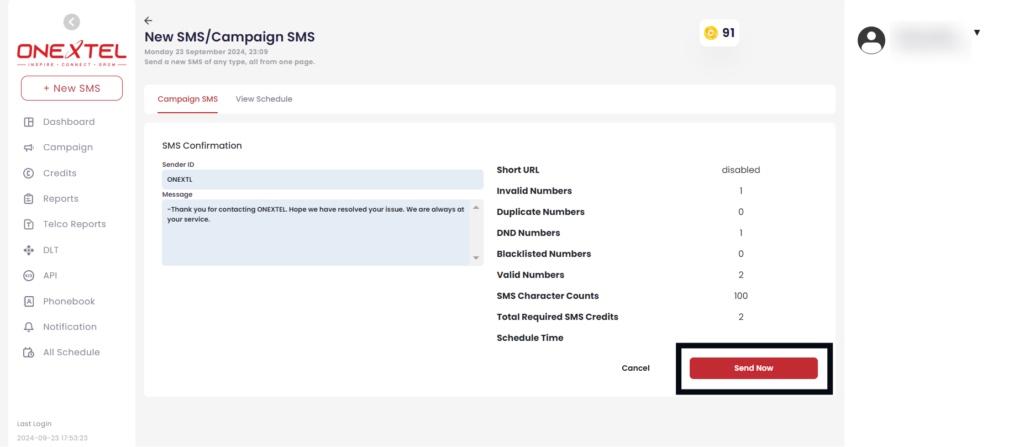The width and height of the screenshot is (1024, 447).
Task: Open DLT from the sidebar
Action: click(51, 250)
